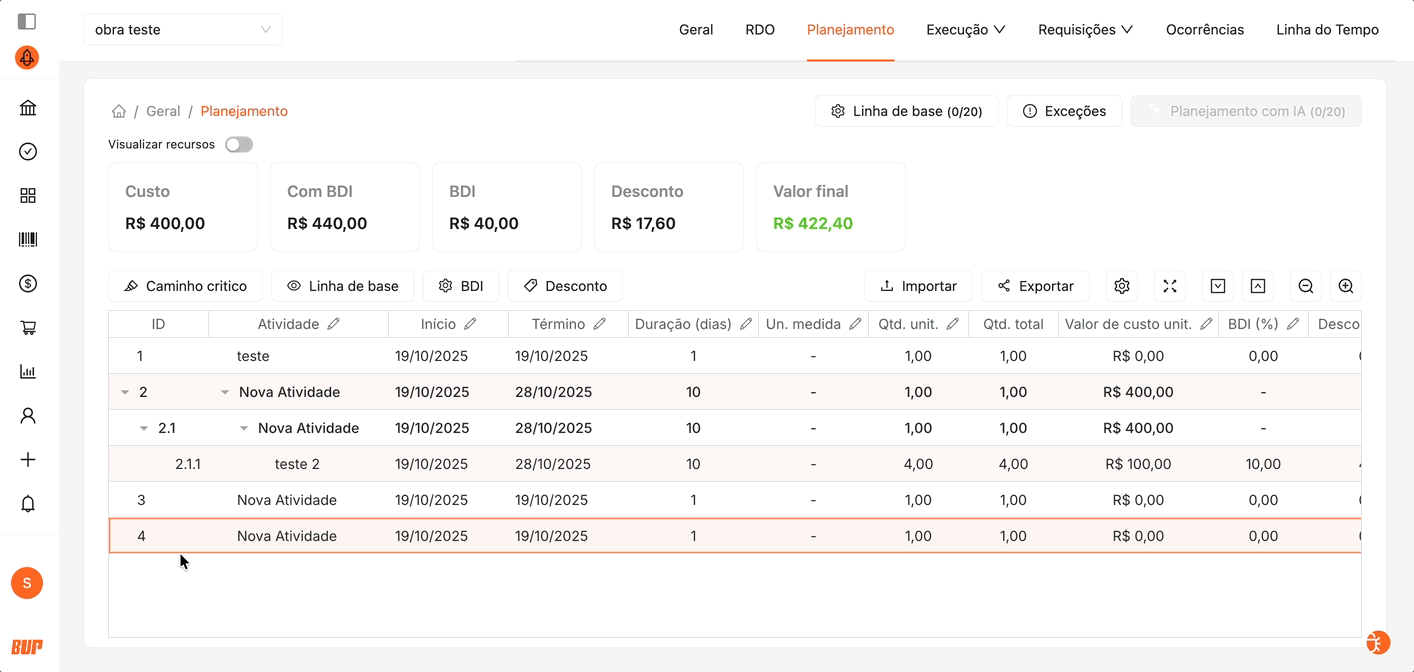Viewport: 1414px width, 672px height.
Task: Click the zoom in magnifier icon
Action: (1345, 286)
